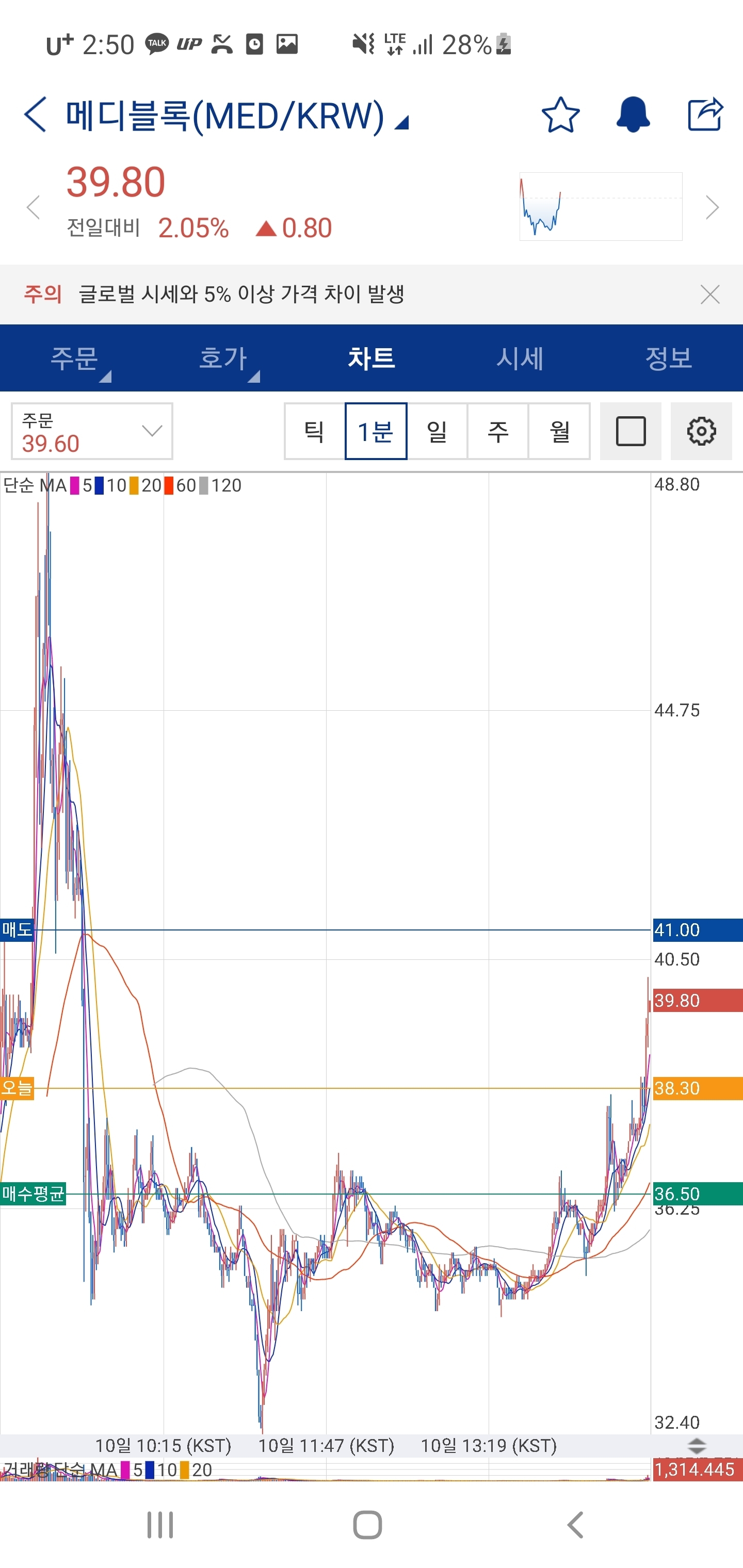Tap the back arrow beside 메디블록
Screen dimensions: 743x1568
(x=35, y=115)
